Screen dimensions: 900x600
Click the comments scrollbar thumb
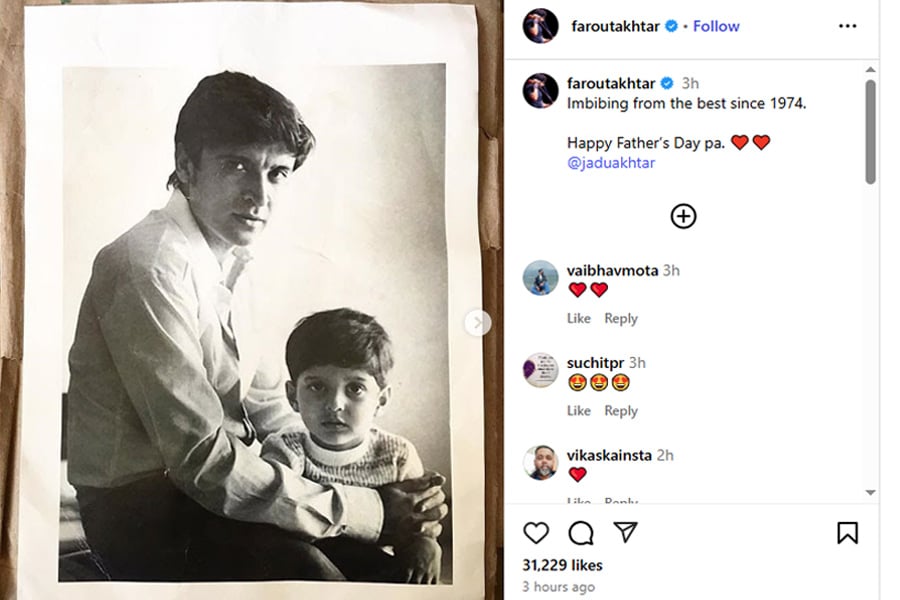pos(870,132)
